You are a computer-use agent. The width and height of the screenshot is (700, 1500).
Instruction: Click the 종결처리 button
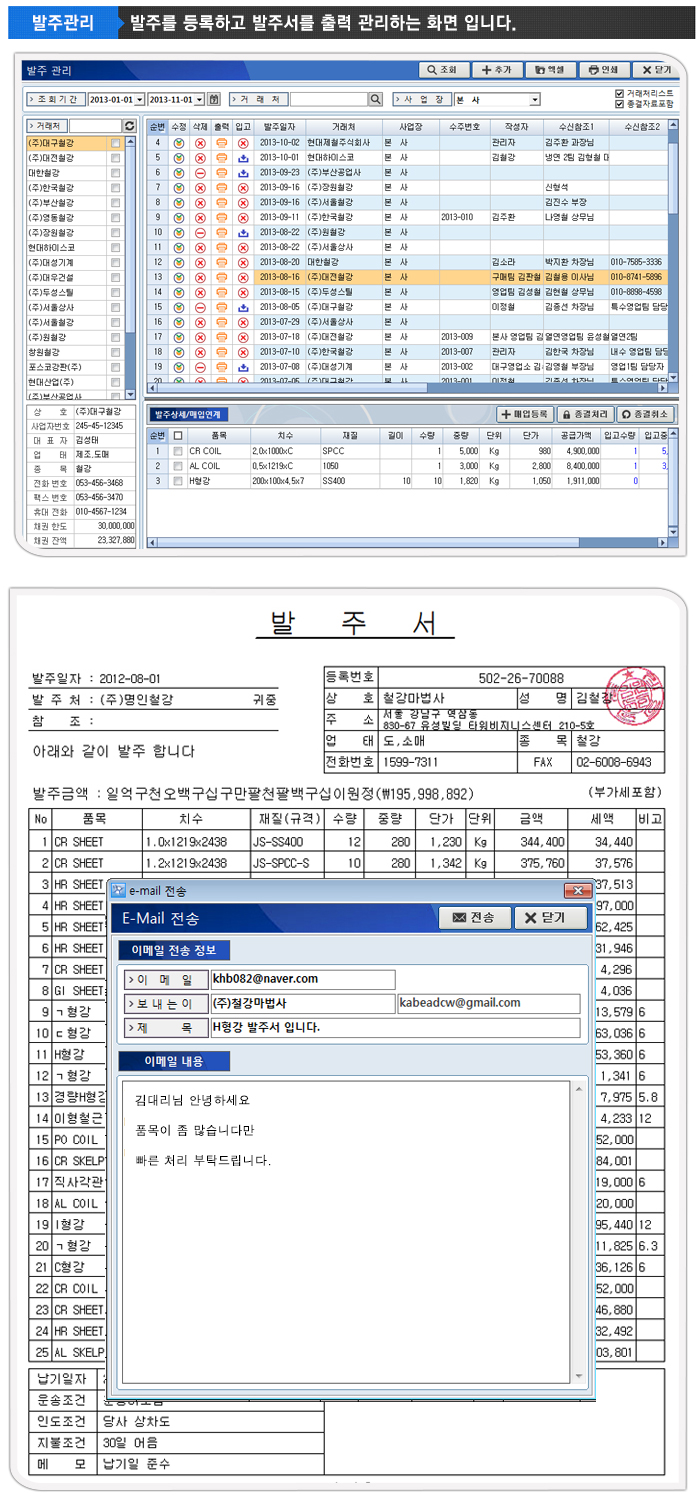click(x=585, y=413)
